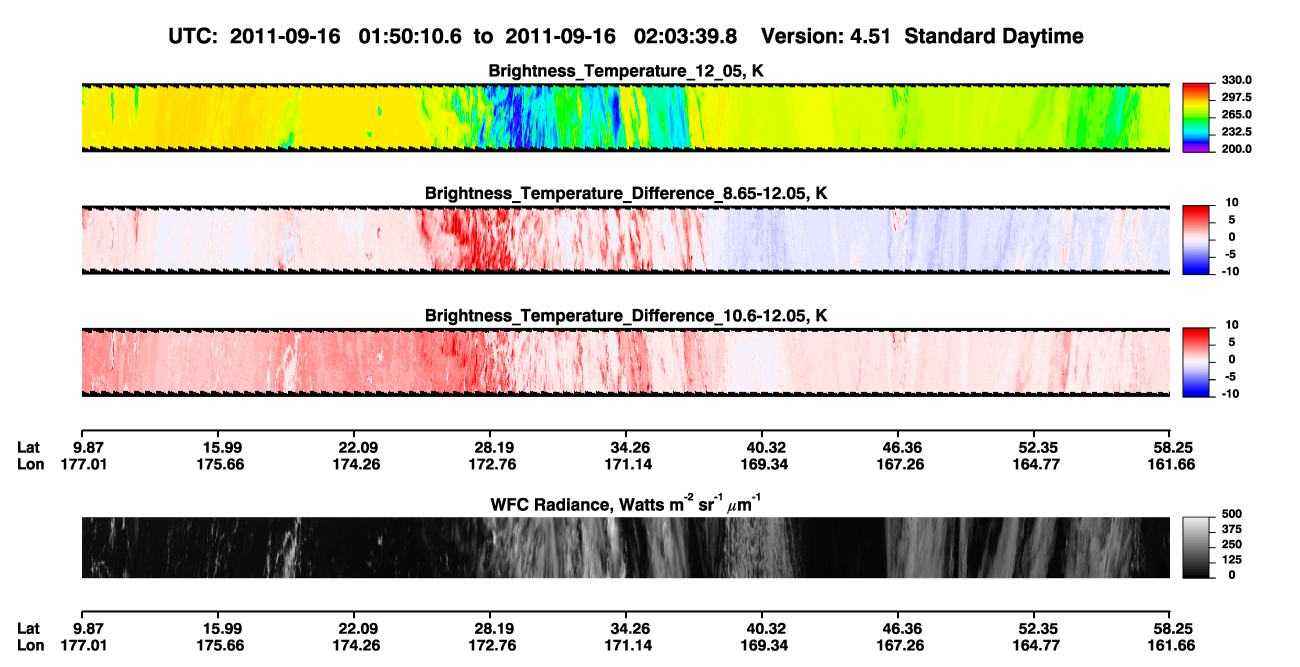Click the -10 label on 10.6-12.05 color bar
This screenshot has width=1300, height=667.
[1229, 393]
